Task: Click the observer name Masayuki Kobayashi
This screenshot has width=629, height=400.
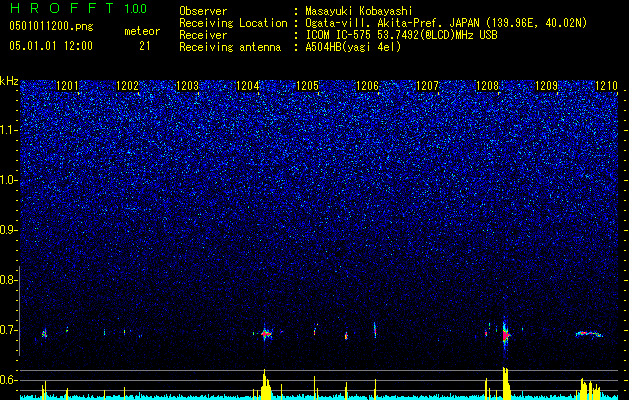Action: coord(359,11)
